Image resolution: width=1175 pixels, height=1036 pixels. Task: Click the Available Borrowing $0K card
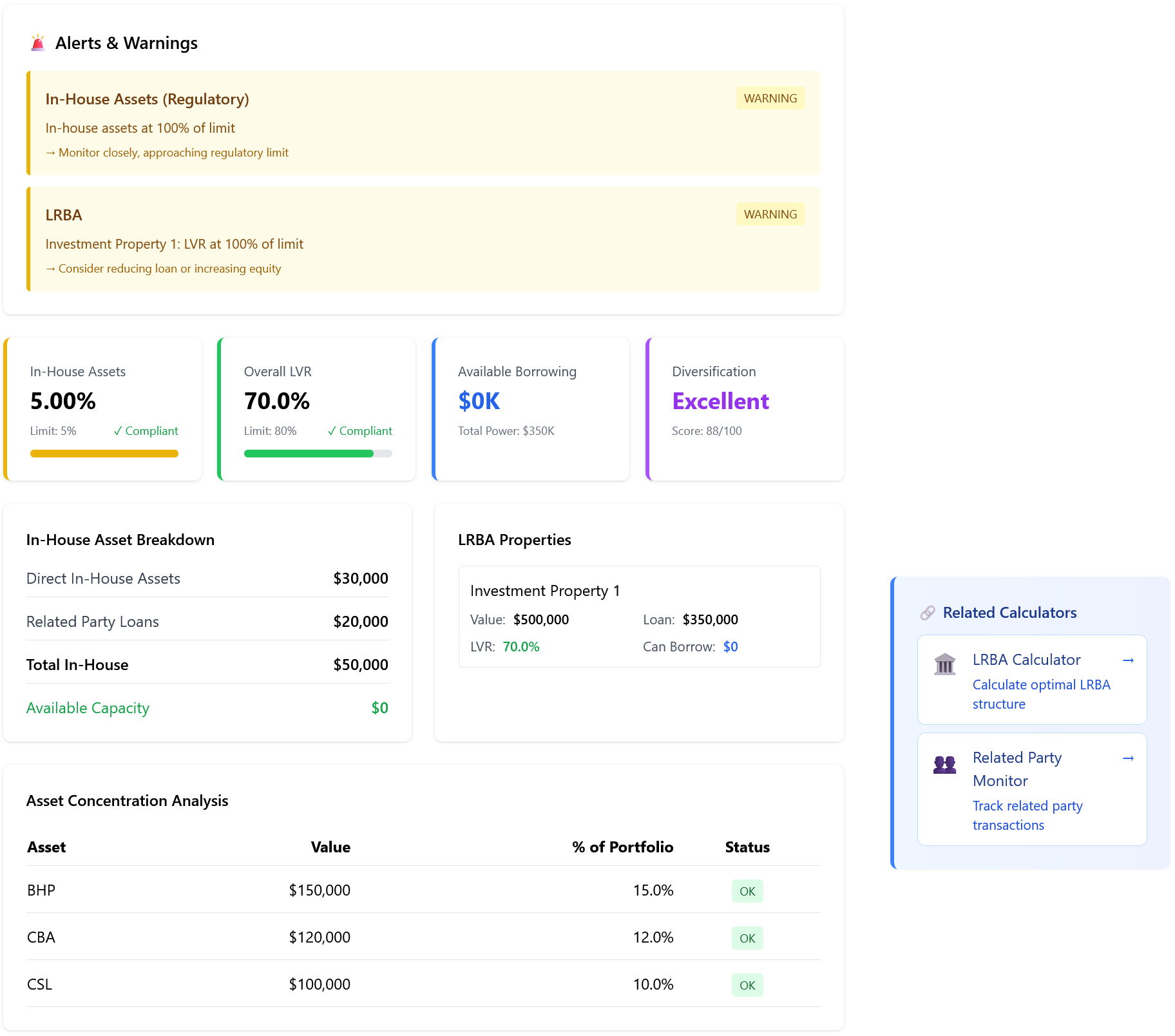[x=531, y=409]
